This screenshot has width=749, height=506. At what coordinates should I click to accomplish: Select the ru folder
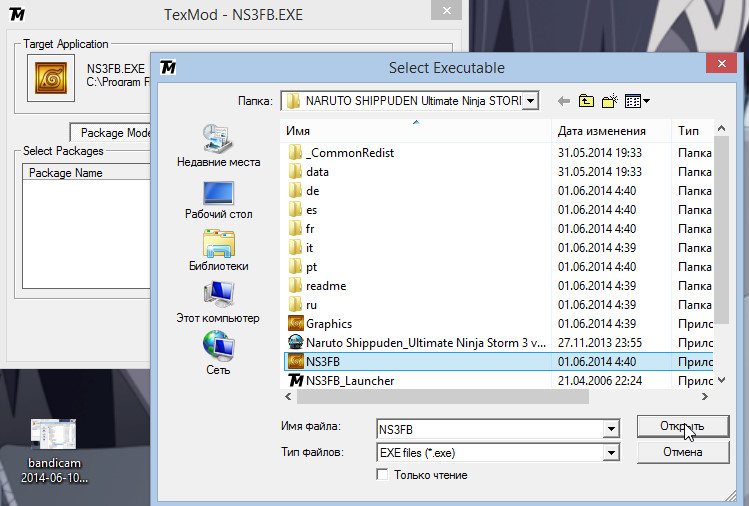click(x=303, y=305)
